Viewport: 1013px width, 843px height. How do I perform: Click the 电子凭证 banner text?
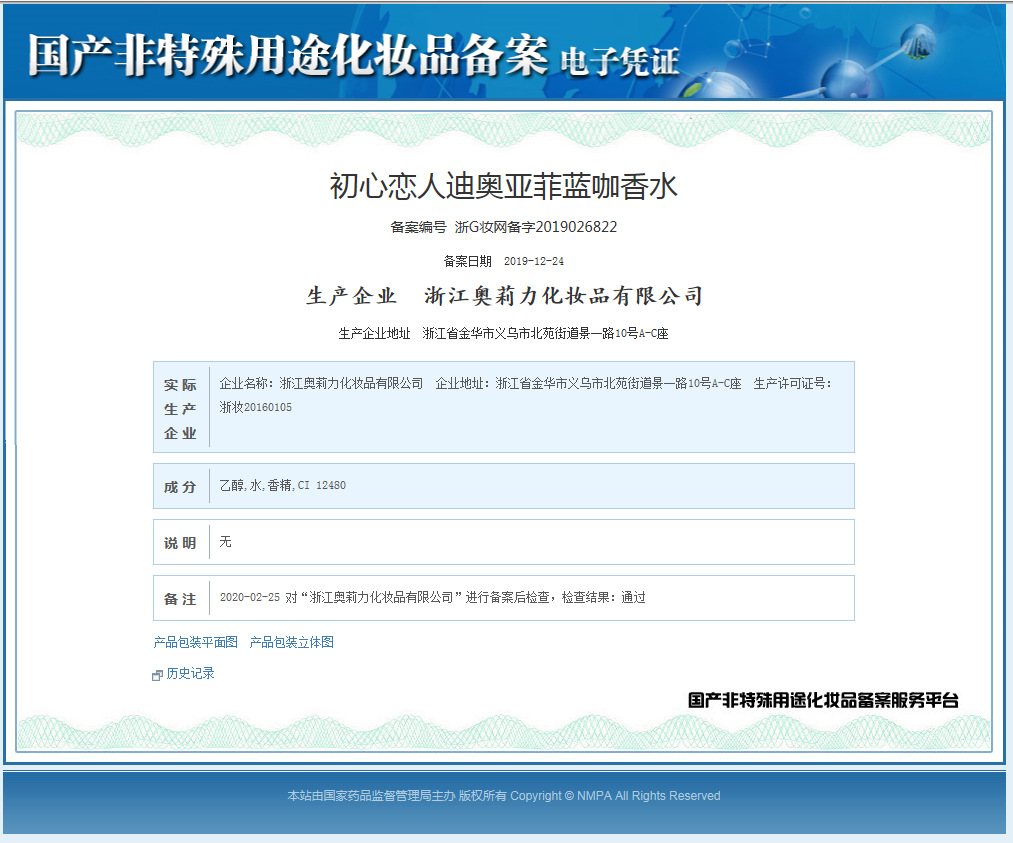coord(620,63)
